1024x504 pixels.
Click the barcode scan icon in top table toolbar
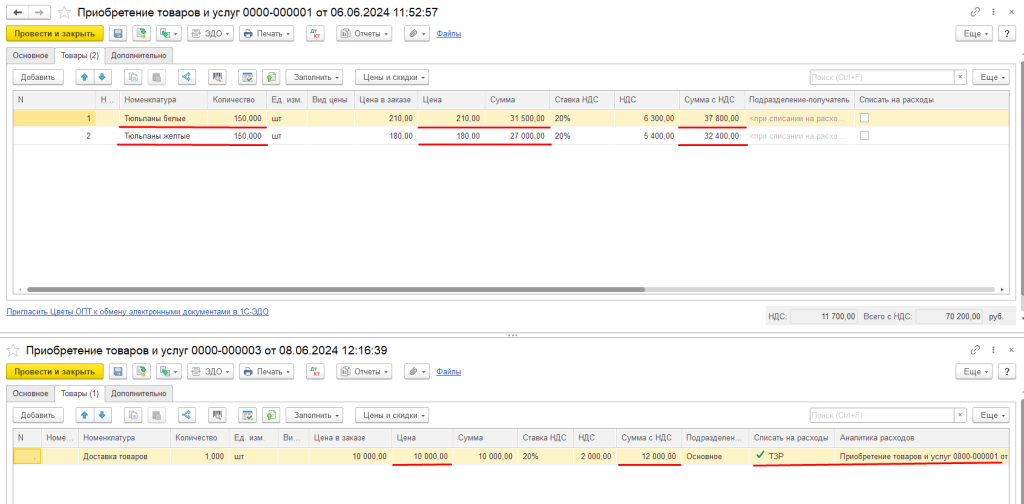(x=217, y=77)
